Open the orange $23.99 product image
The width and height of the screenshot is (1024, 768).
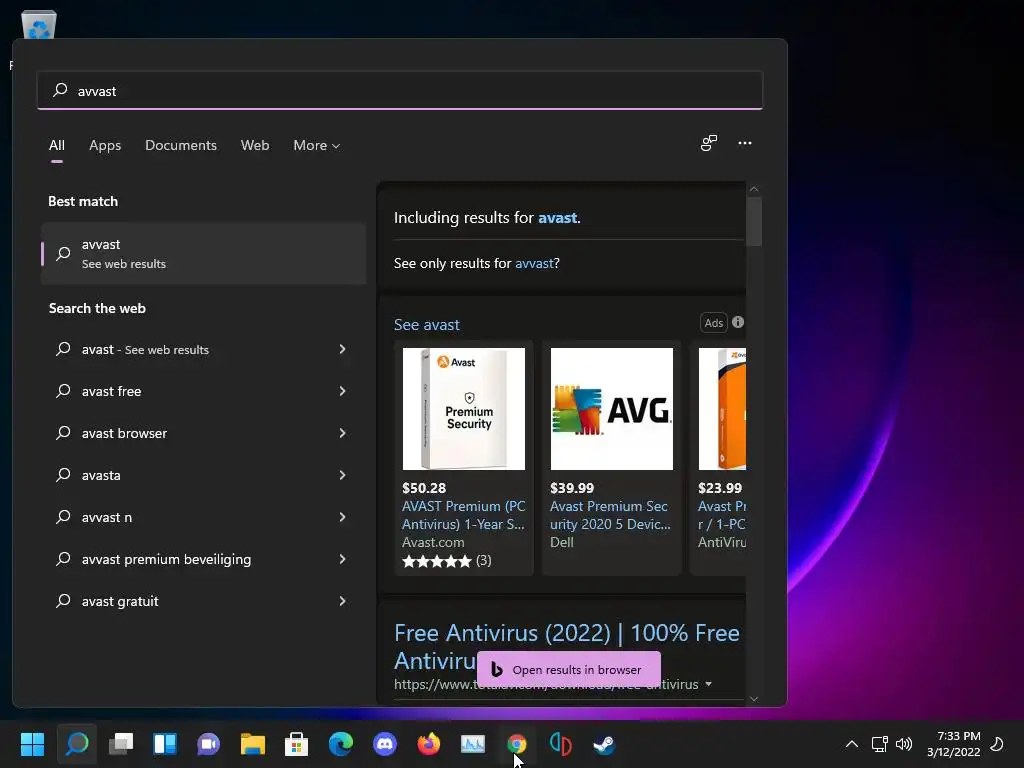[x=722, y=409]
